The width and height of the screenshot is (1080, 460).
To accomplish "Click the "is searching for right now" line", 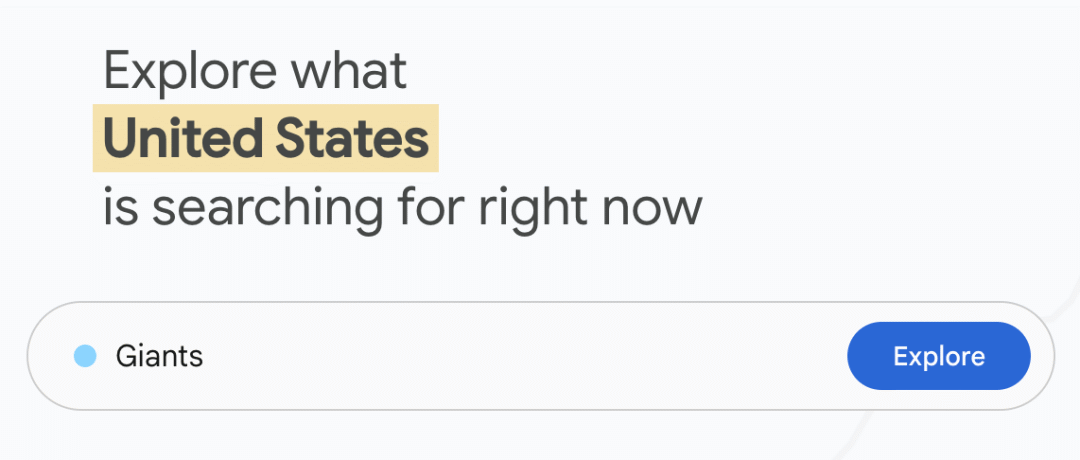I will [x=402, y=207].
